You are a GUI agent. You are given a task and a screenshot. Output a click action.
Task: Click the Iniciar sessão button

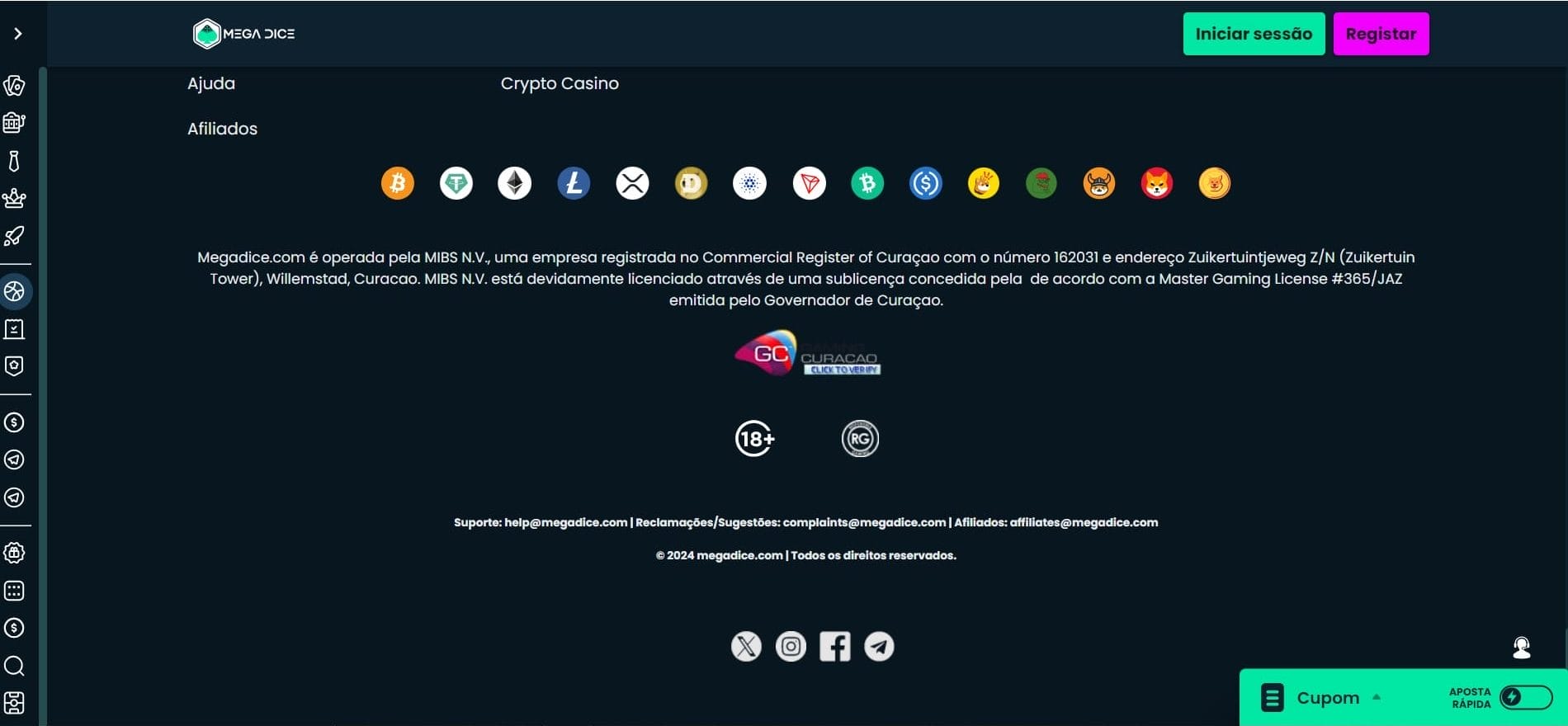[1254, 34]
